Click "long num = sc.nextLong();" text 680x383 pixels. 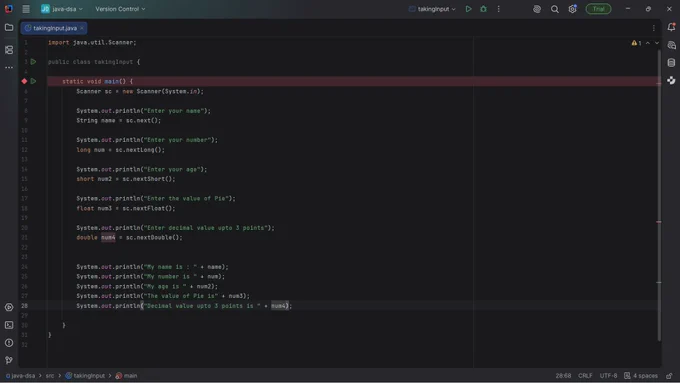[121, 150]
